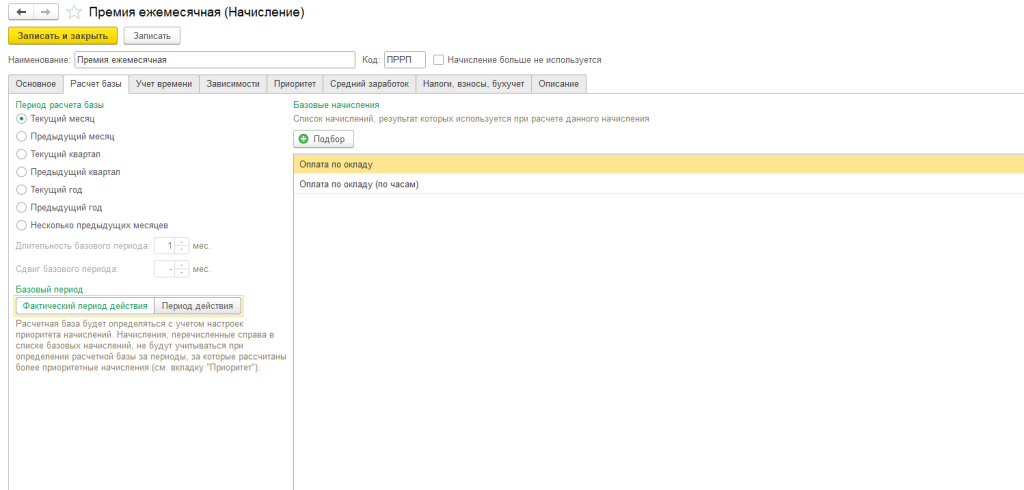Choose the 'Текущий год' radio option

coord(22,189)
